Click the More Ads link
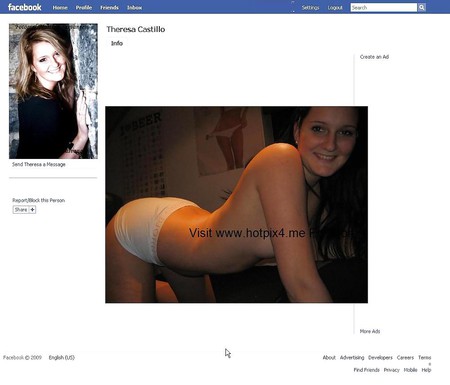 [370, 331]
